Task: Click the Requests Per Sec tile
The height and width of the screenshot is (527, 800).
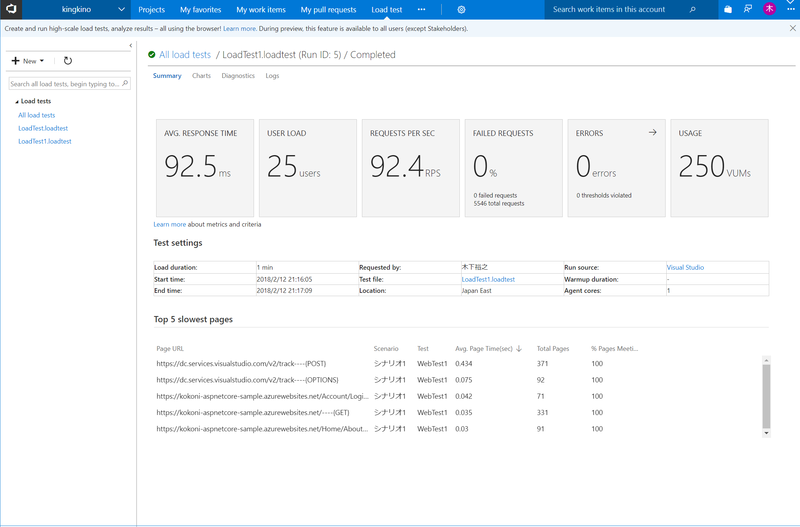Action: coord(411,168)
